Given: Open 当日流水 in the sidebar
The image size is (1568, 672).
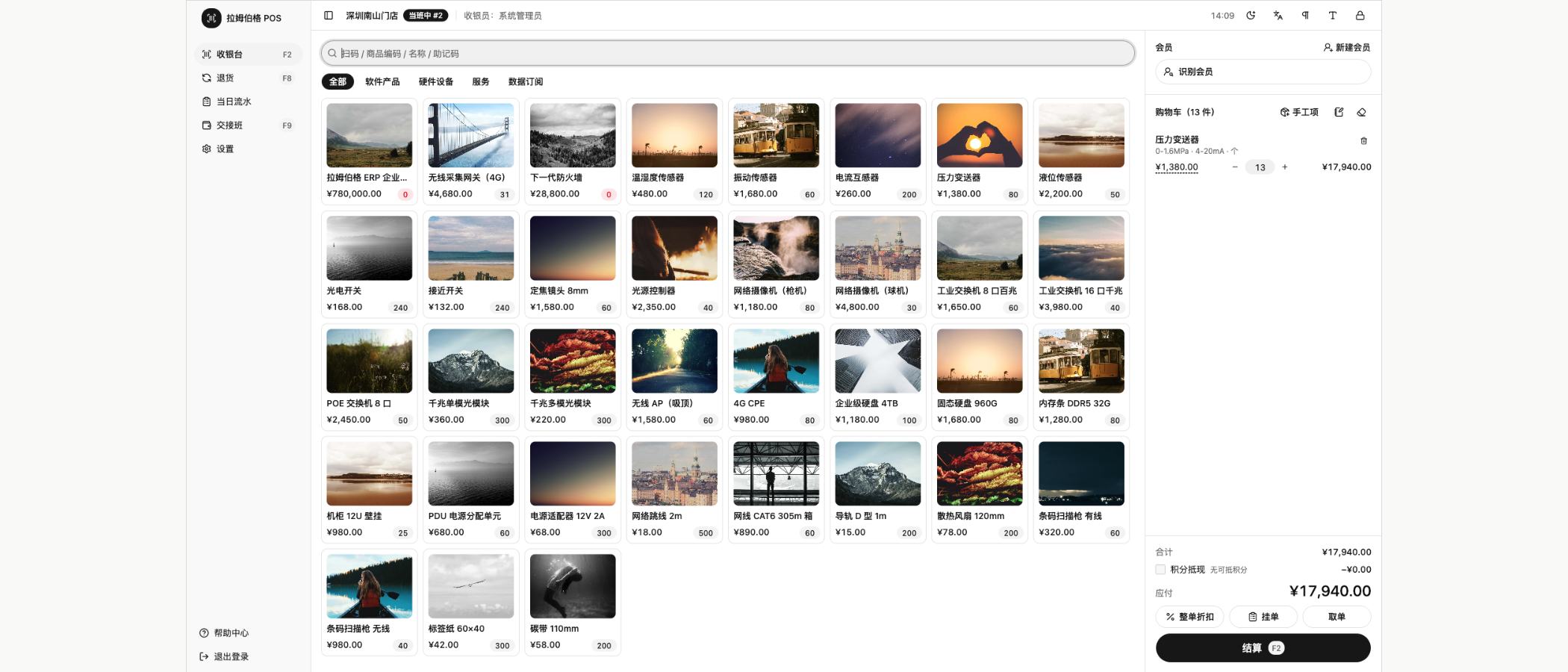Looking at the screenshot, I should pos(249,102).
